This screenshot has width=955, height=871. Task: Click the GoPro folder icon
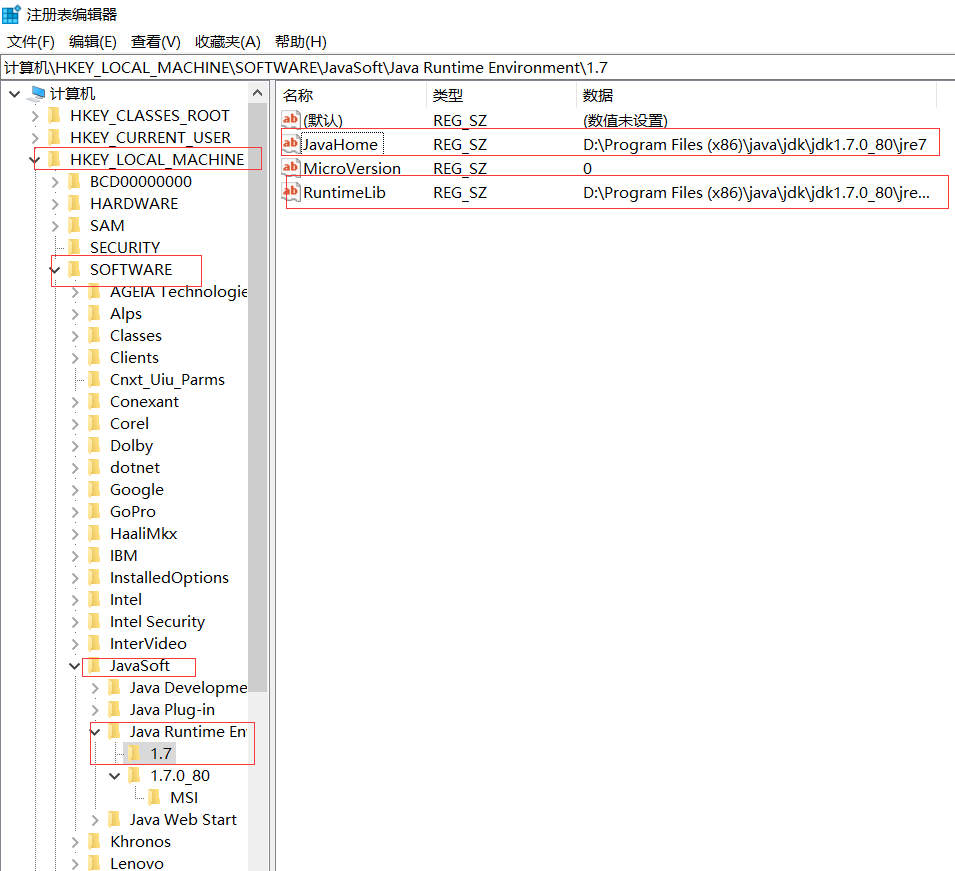coord(94,511)
